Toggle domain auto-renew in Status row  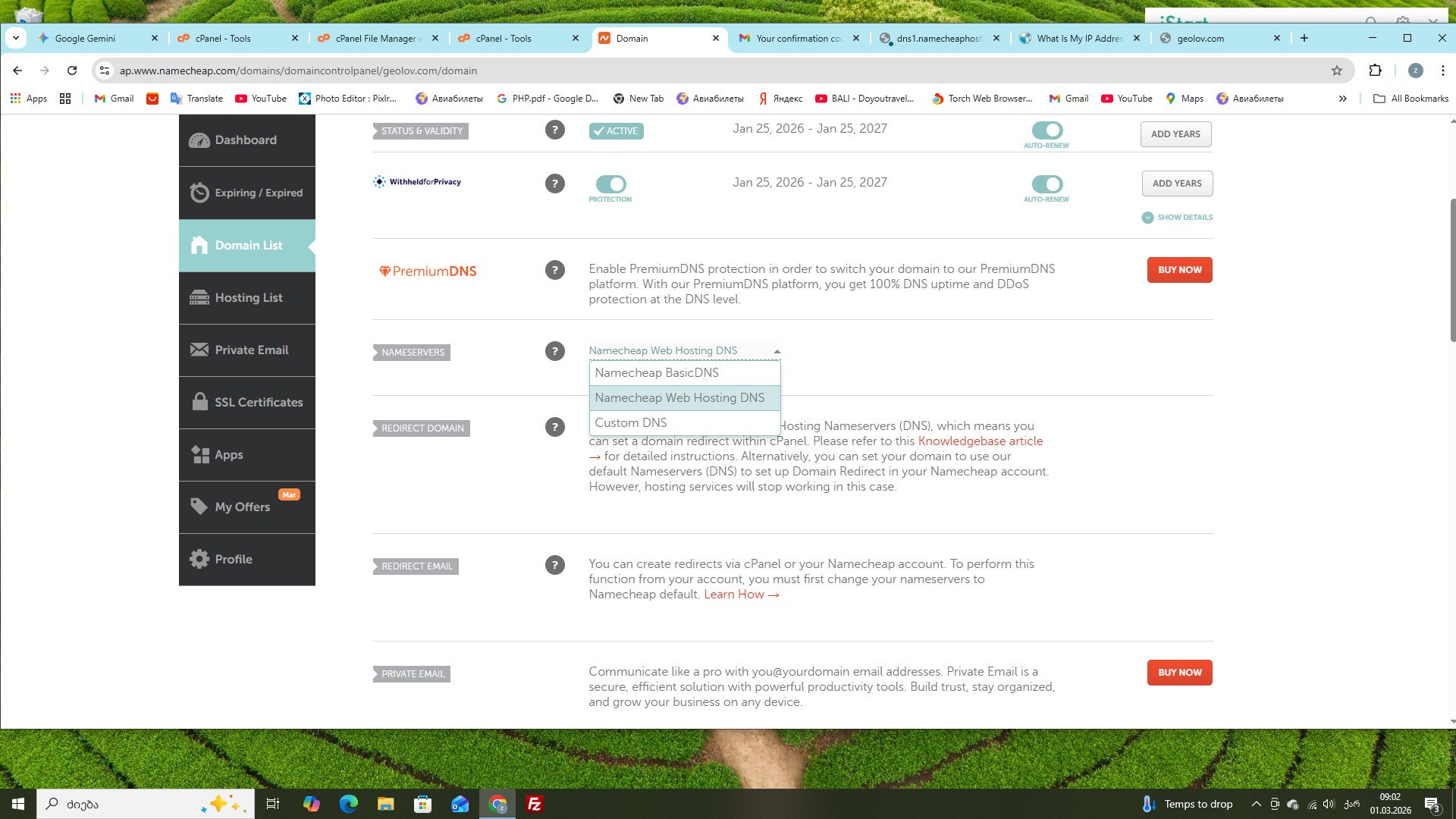(x=1046, y=130)
